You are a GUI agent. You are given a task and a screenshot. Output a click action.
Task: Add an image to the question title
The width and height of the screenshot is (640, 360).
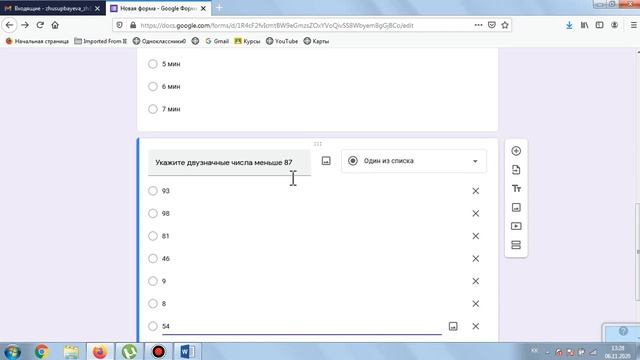[326, 161]
